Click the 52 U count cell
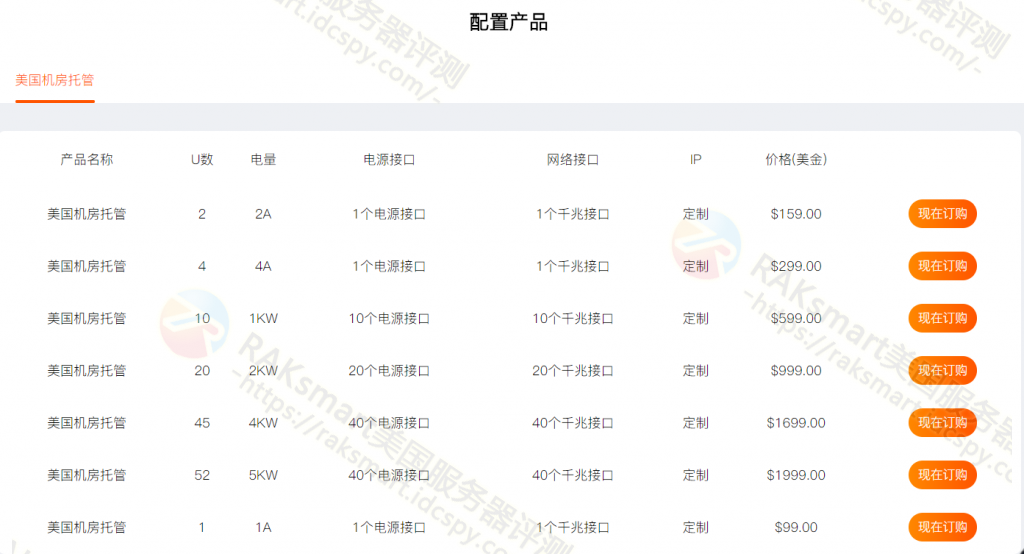This screenshot has height=554, width=1024. coord(202,475)
